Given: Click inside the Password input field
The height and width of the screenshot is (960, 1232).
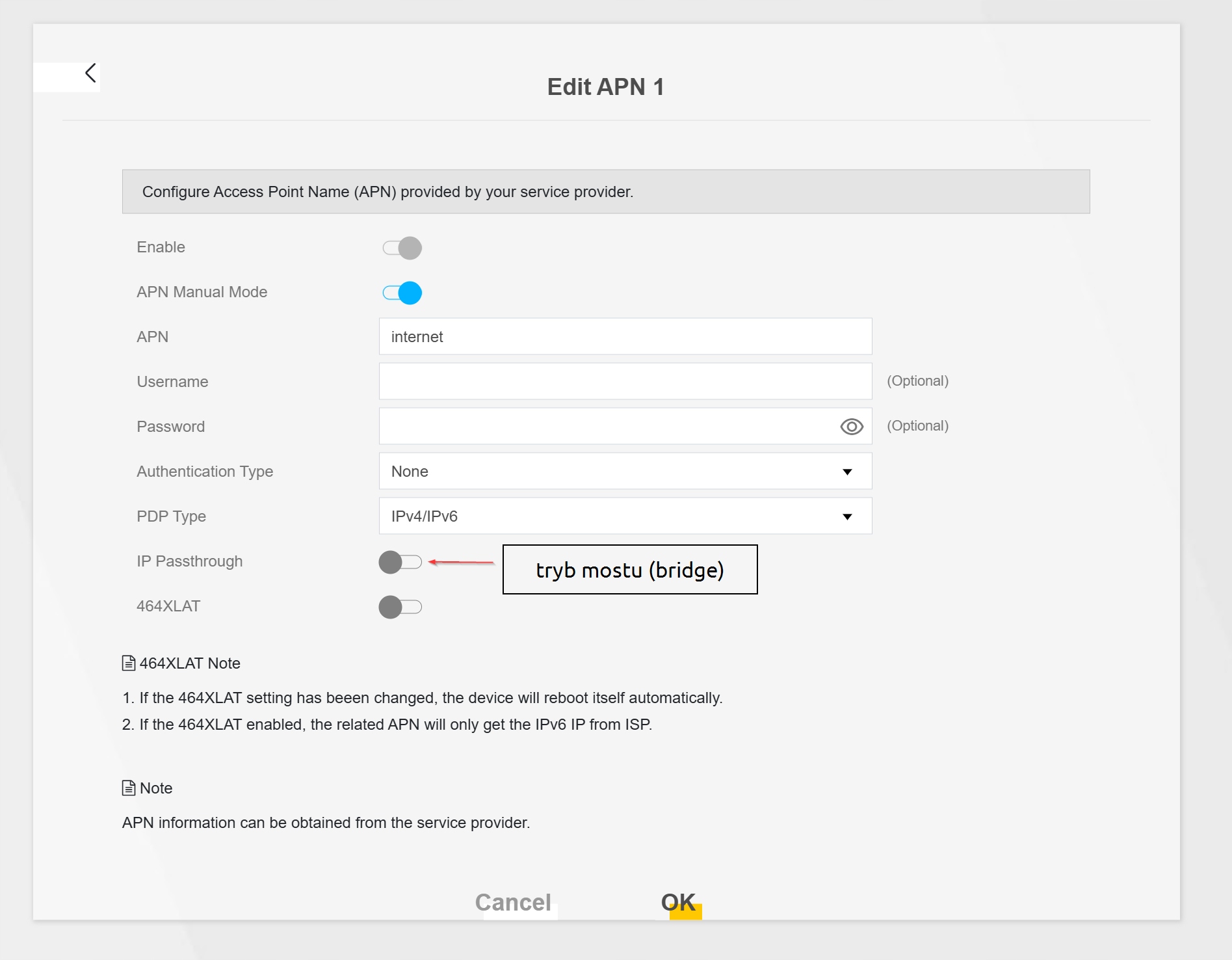Looking at the screenshot, I should coord(605,427).
